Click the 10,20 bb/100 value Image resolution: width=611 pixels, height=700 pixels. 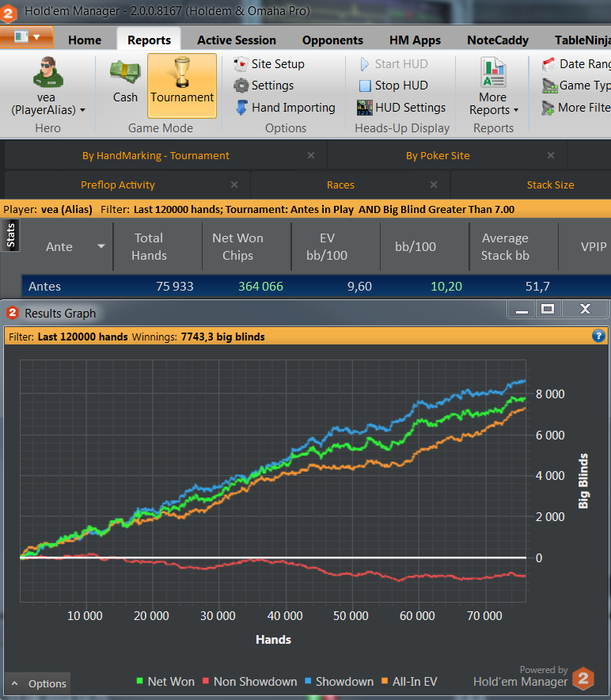point(446,287)
